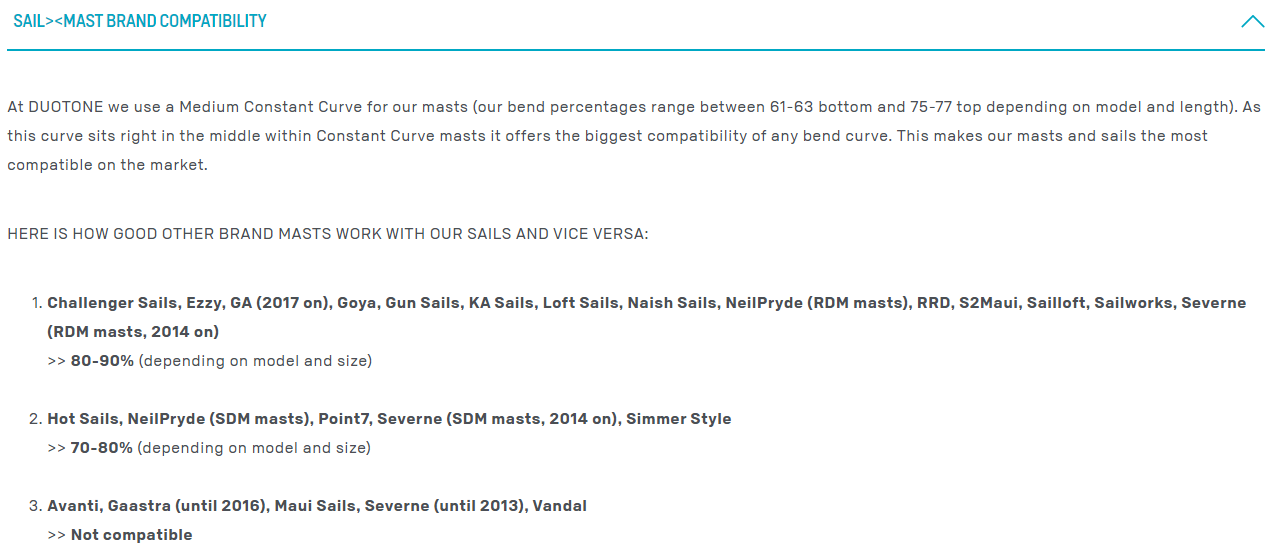Screen dimensions: 1287x560
Task: Click "compatible on the market." sentence ending
Action: point(107,165)
